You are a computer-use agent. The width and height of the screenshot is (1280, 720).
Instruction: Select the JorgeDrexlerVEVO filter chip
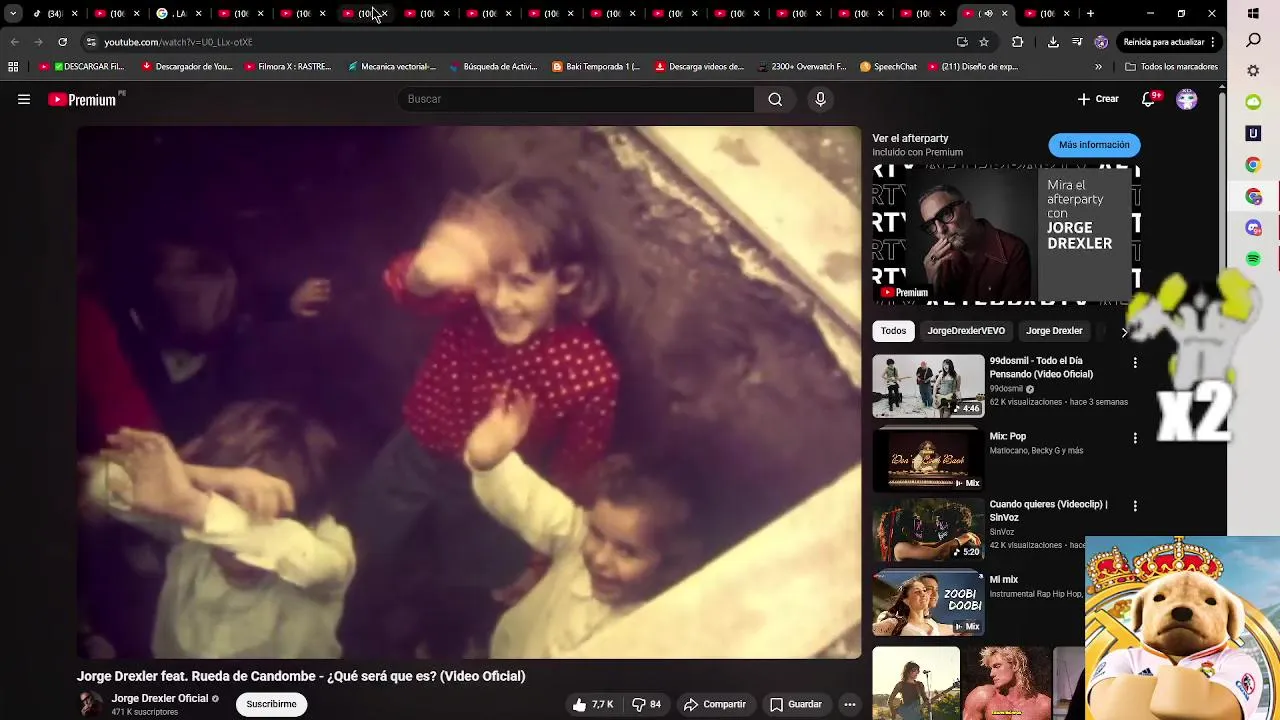(x=966, y=331)
